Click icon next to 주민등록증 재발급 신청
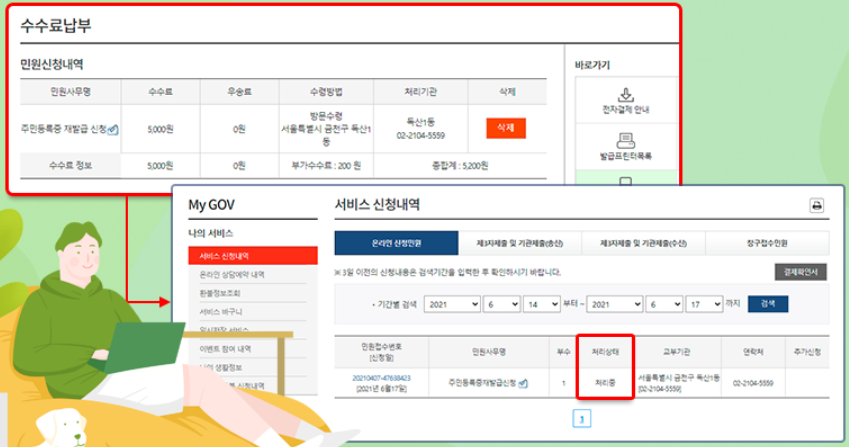Viewport: 849px width, 447px height. click(113, 130)
